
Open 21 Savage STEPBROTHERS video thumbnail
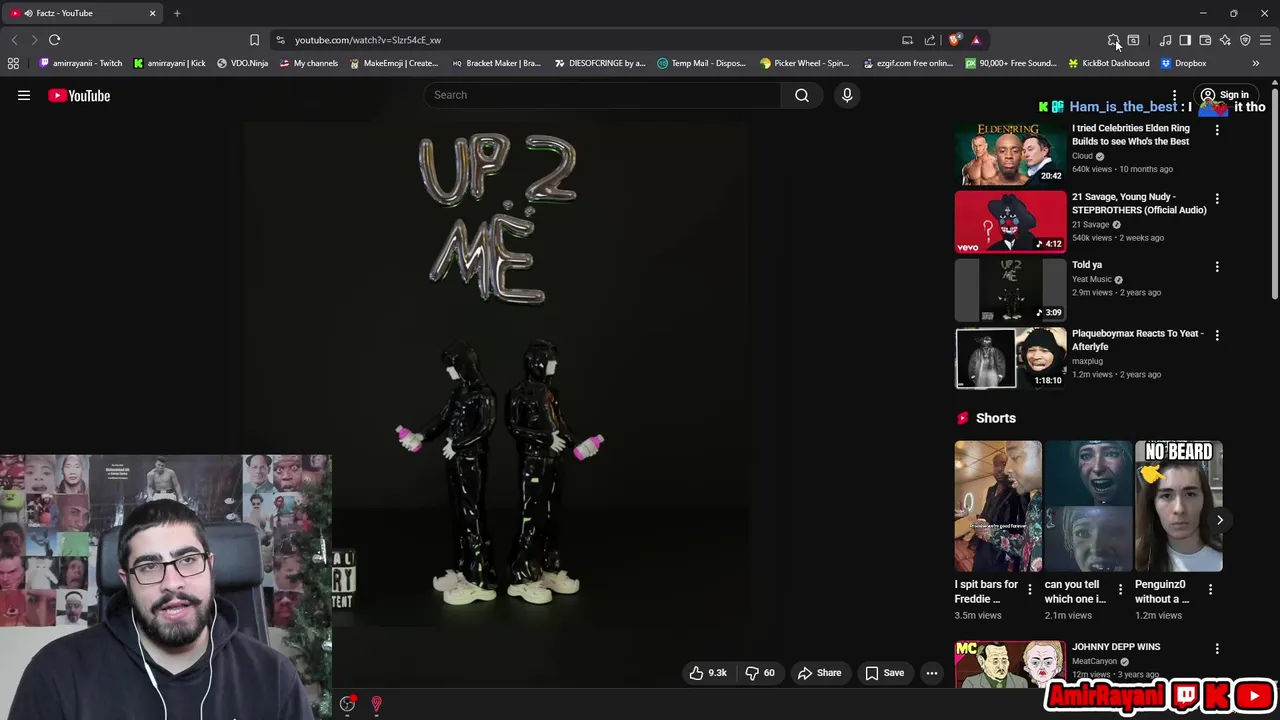click(x=1010, y=222)
